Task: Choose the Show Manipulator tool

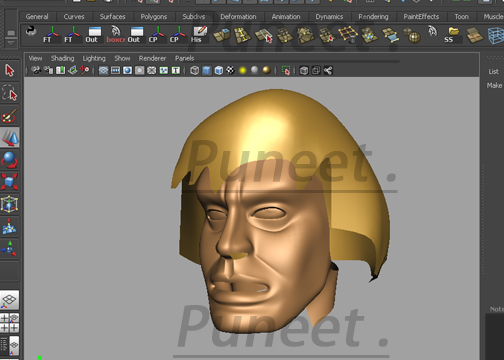Action: [10, 248]
